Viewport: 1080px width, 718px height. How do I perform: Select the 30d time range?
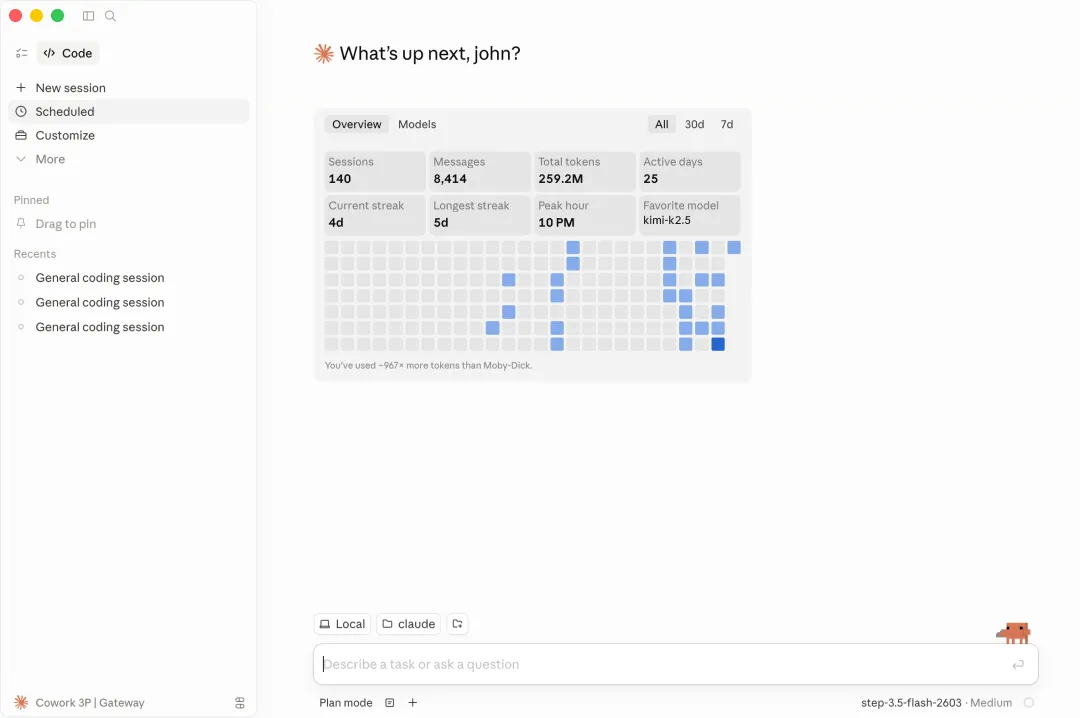click(694, 124)
